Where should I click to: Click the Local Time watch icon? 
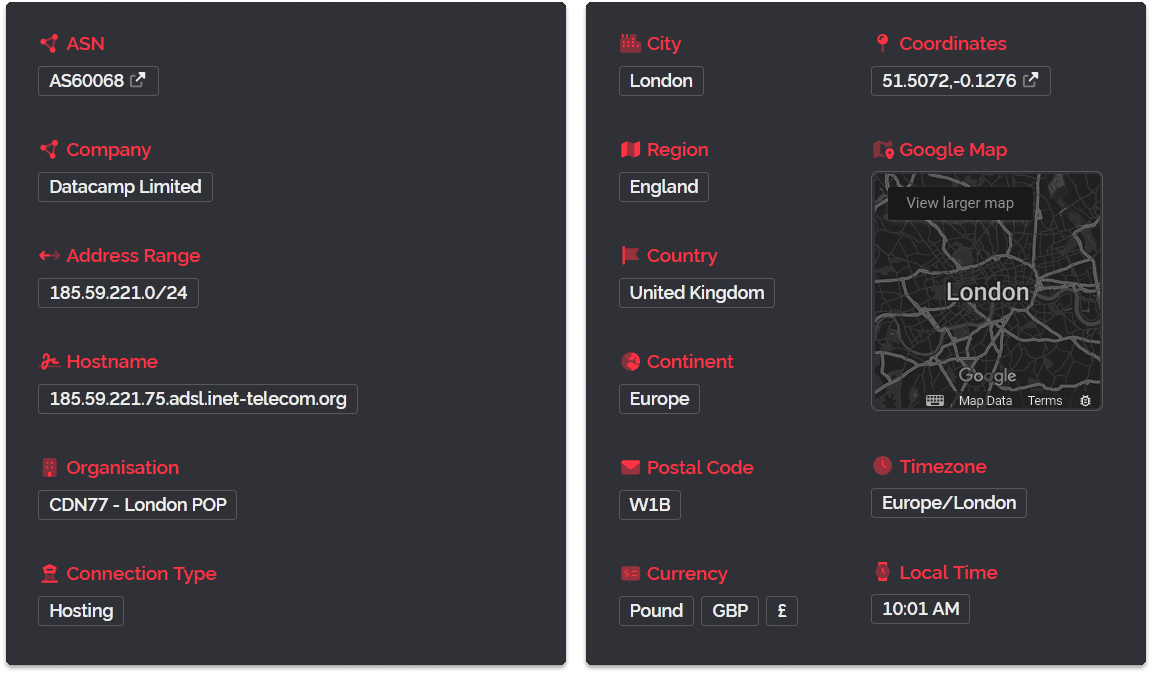(x=882, y=572)
